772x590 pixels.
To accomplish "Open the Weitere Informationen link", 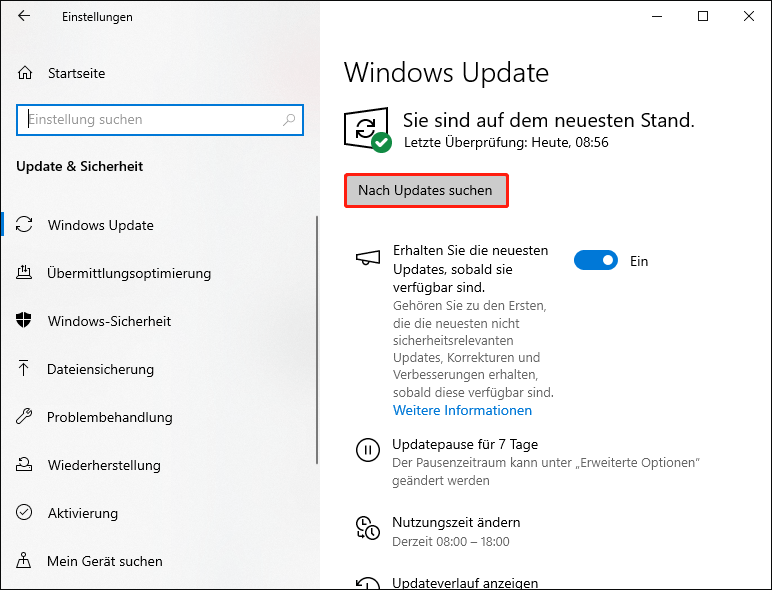I will tap(462, 410).
